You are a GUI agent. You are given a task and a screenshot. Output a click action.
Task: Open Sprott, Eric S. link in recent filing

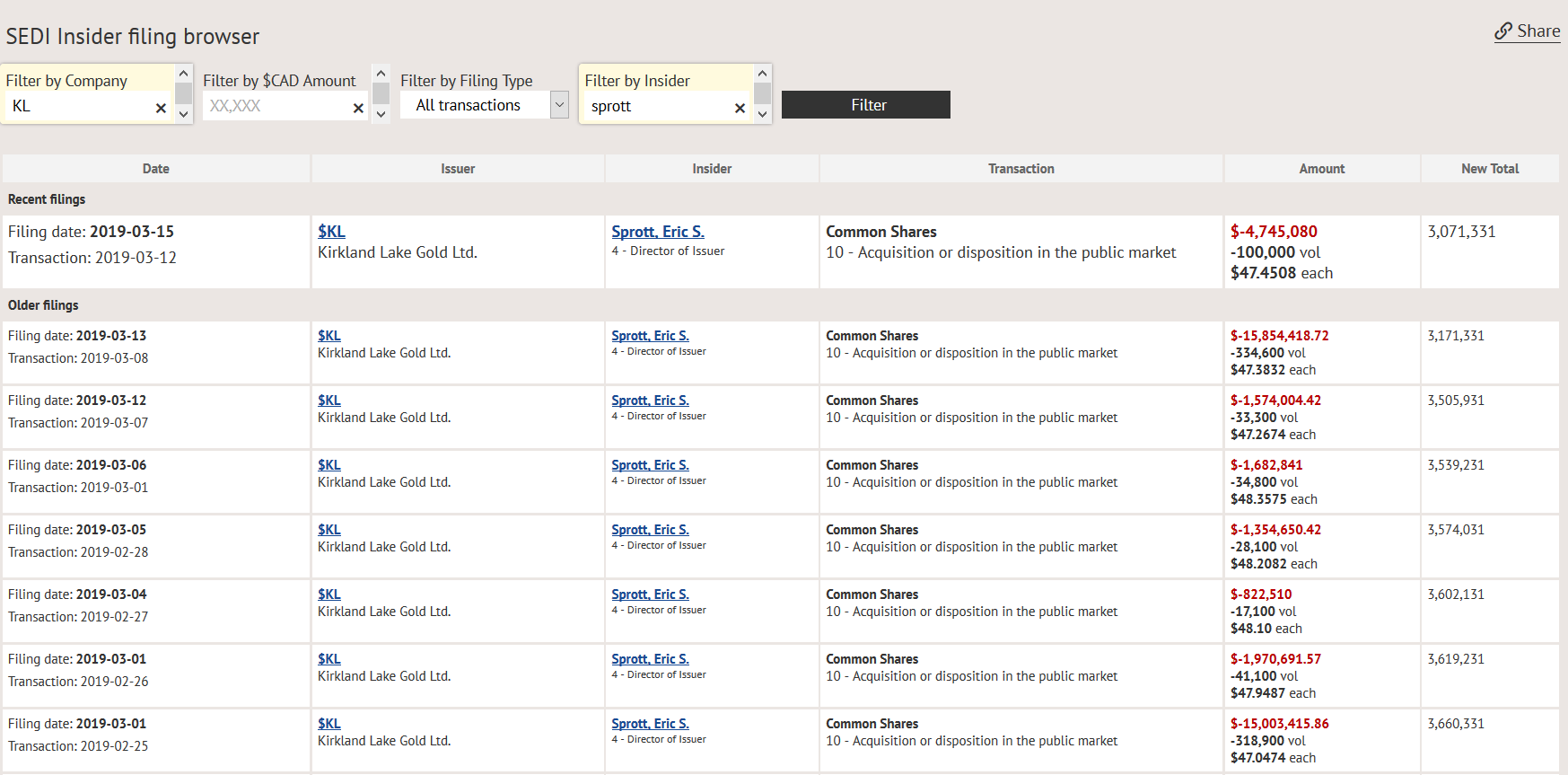click(x=657, y=232)
